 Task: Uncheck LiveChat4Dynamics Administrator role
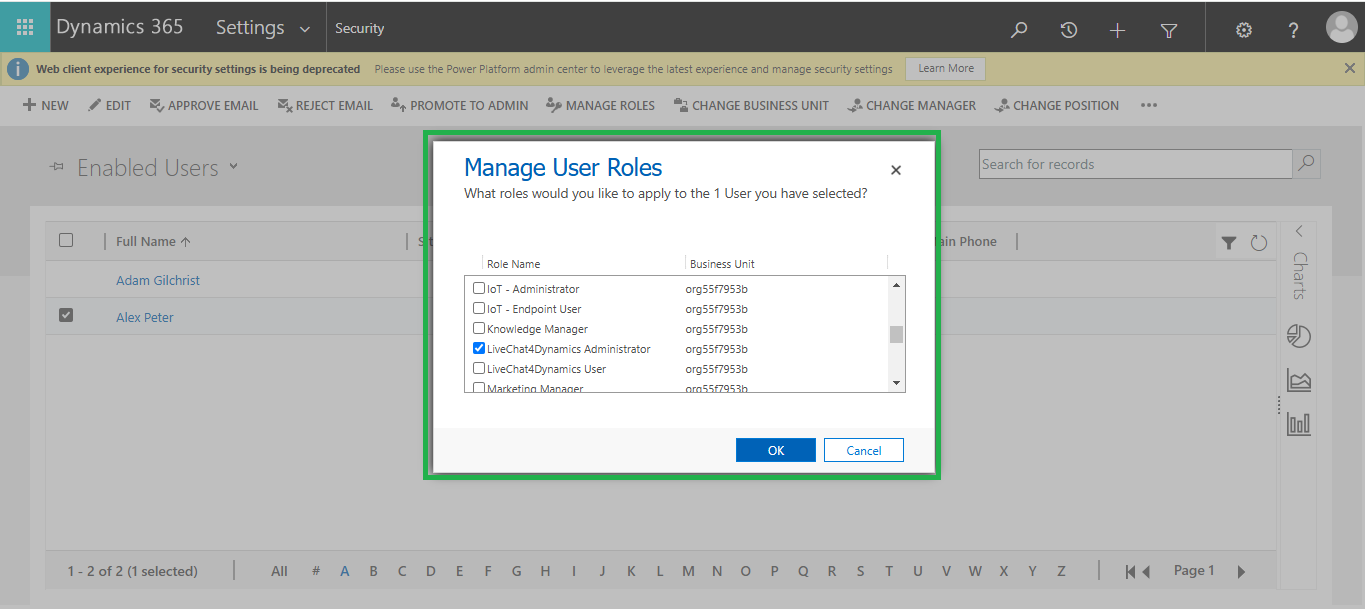tap(479, 349)
